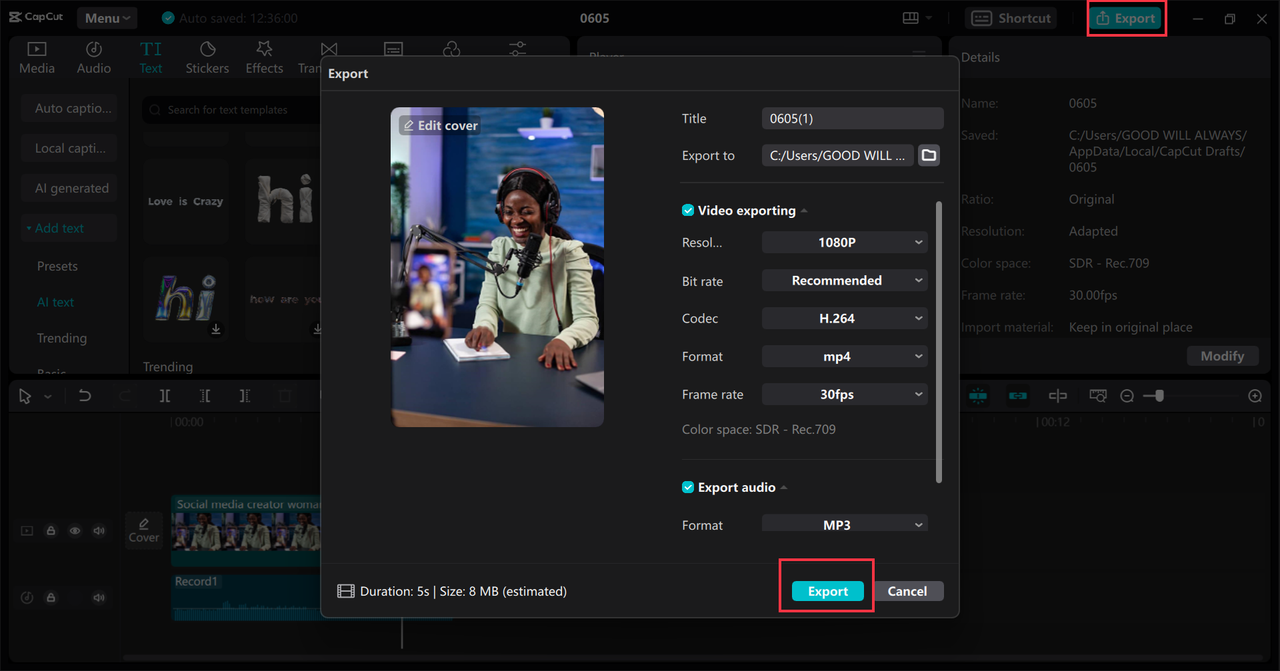Viewport: 1280px width, 671px height.
Task: Switch to the Audio tab
Action: (94, 58)
